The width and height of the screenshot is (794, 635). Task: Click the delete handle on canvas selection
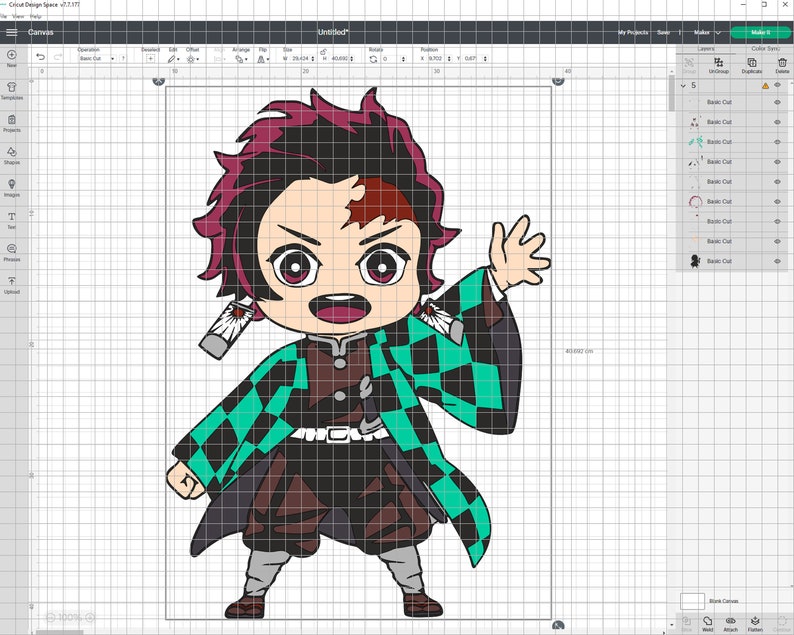[158, 81]
